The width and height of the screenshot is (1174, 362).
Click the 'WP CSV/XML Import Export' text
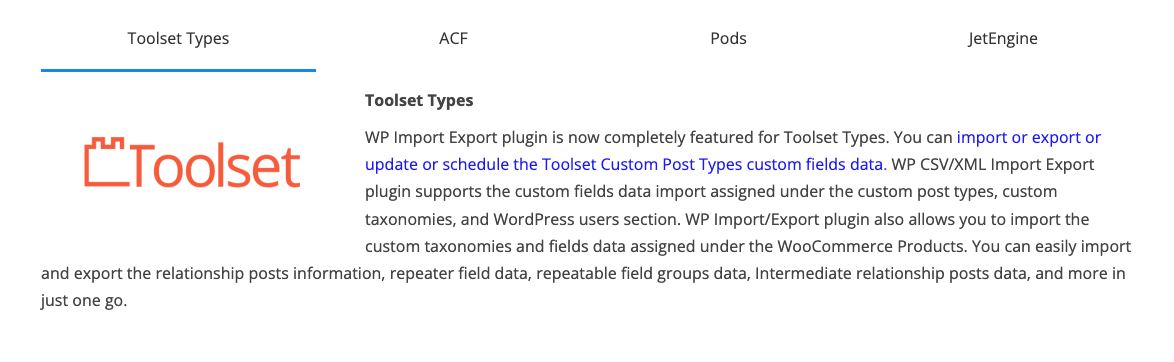(x=994, y=165)
